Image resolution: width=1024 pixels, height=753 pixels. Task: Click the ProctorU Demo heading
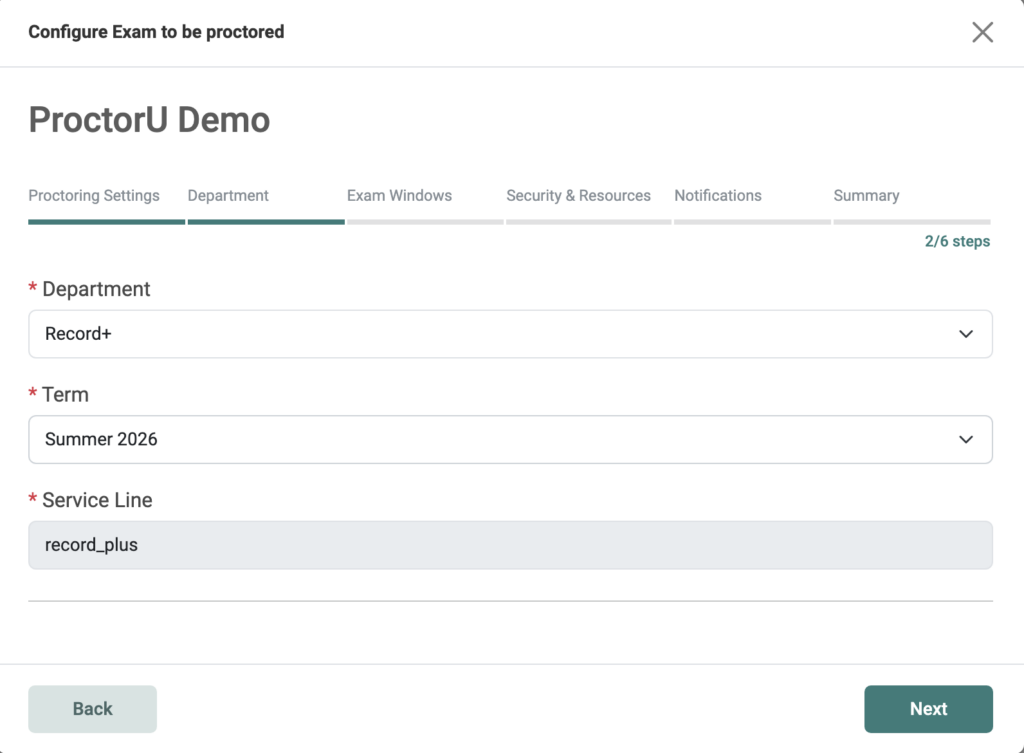(x=149, y=120)
